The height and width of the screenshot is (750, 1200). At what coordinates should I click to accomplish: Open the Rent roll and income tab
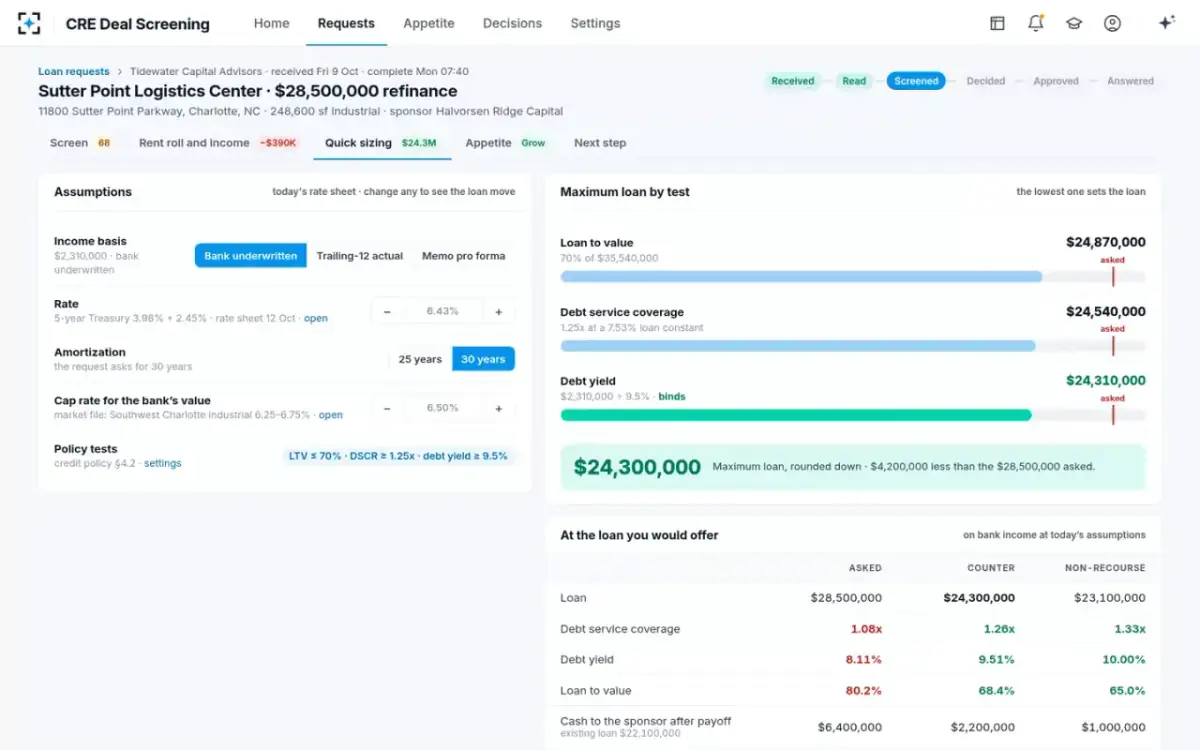coord(218,143)
